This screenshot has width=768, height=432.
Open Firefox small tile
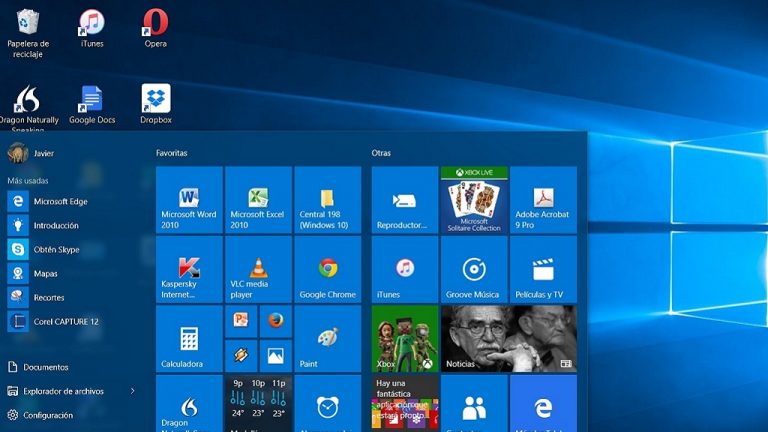(276, 321)
